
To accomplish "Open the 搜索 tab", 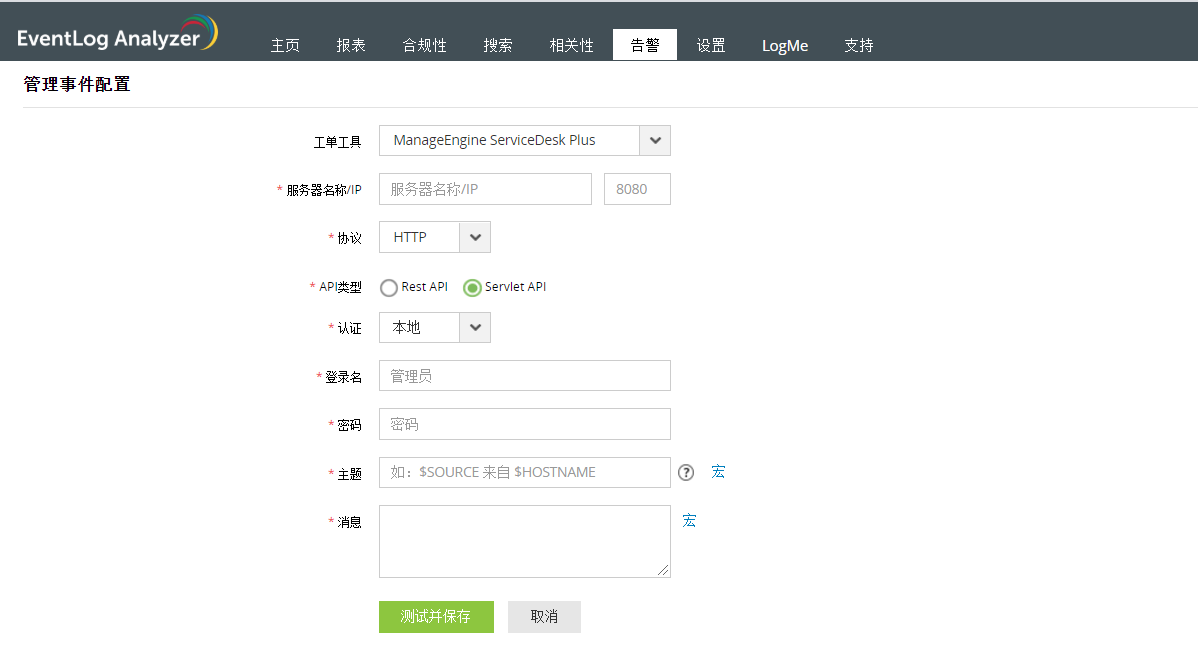I will tap(498, 46).
